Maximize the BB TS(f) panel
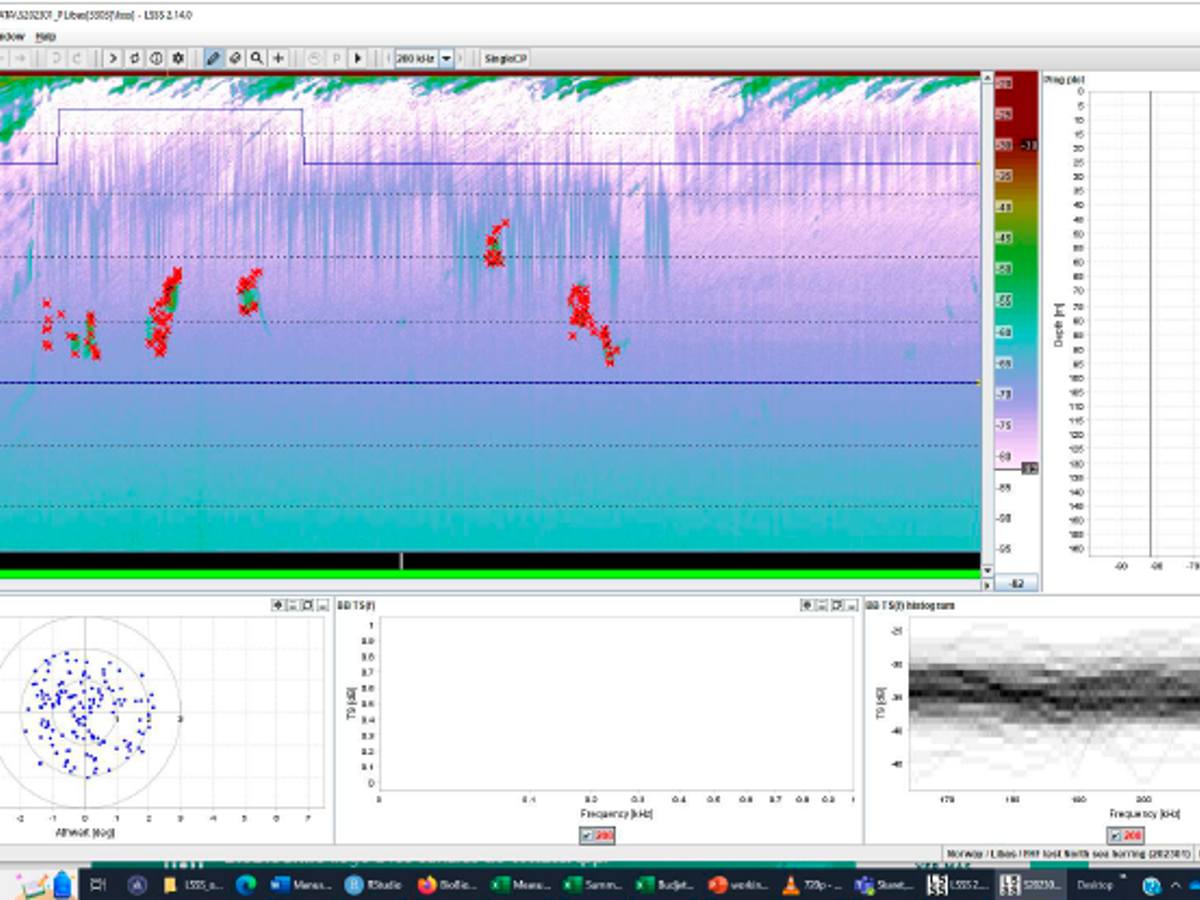The width and height of the screenshot is (1200, 900). 837,605
